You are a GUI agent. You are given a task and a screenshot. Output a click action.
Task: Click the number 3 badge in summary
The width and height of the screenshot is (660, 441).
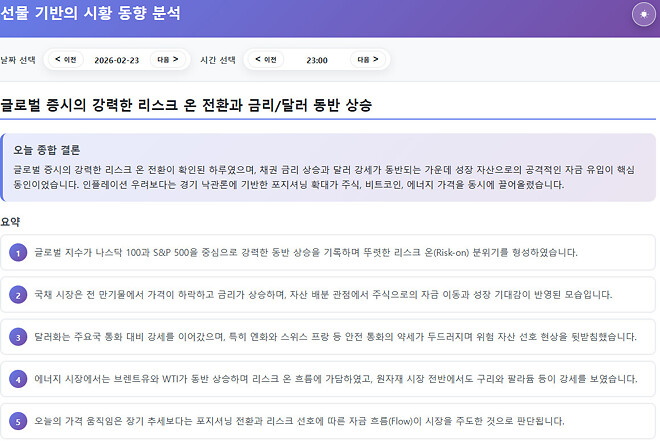18,337
